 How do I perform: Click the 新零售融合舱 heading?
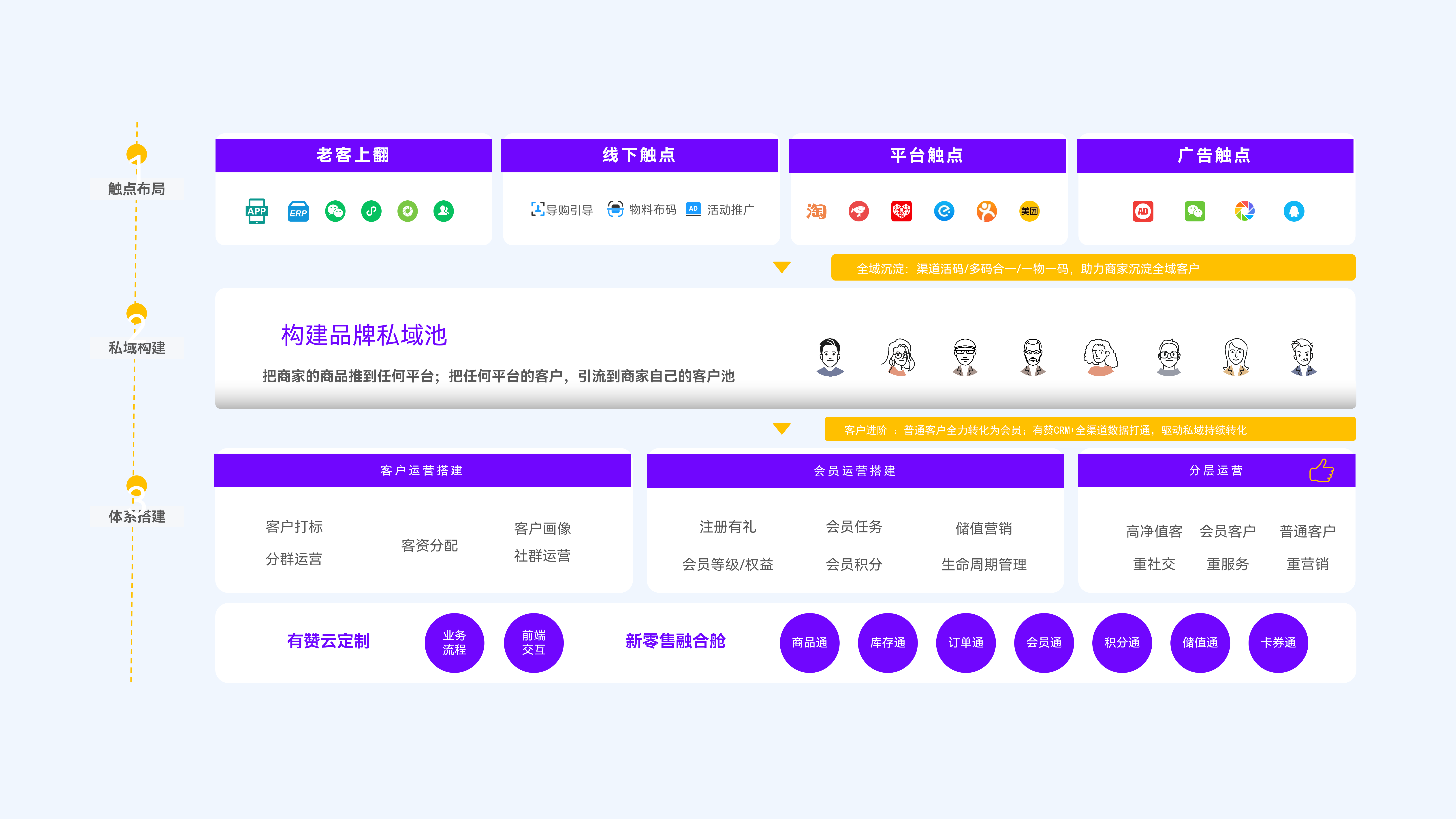(x=675, y=641)
